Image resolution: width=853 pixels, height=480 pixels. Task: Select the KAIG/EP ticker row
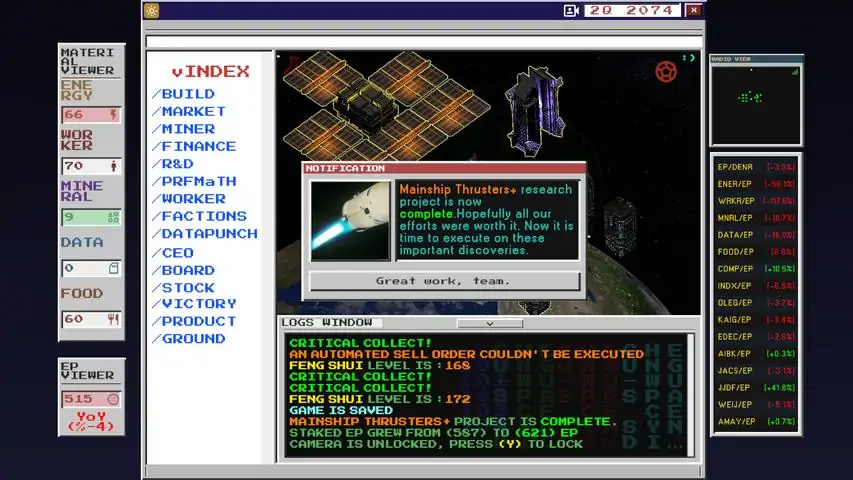(x=756, y=319)
